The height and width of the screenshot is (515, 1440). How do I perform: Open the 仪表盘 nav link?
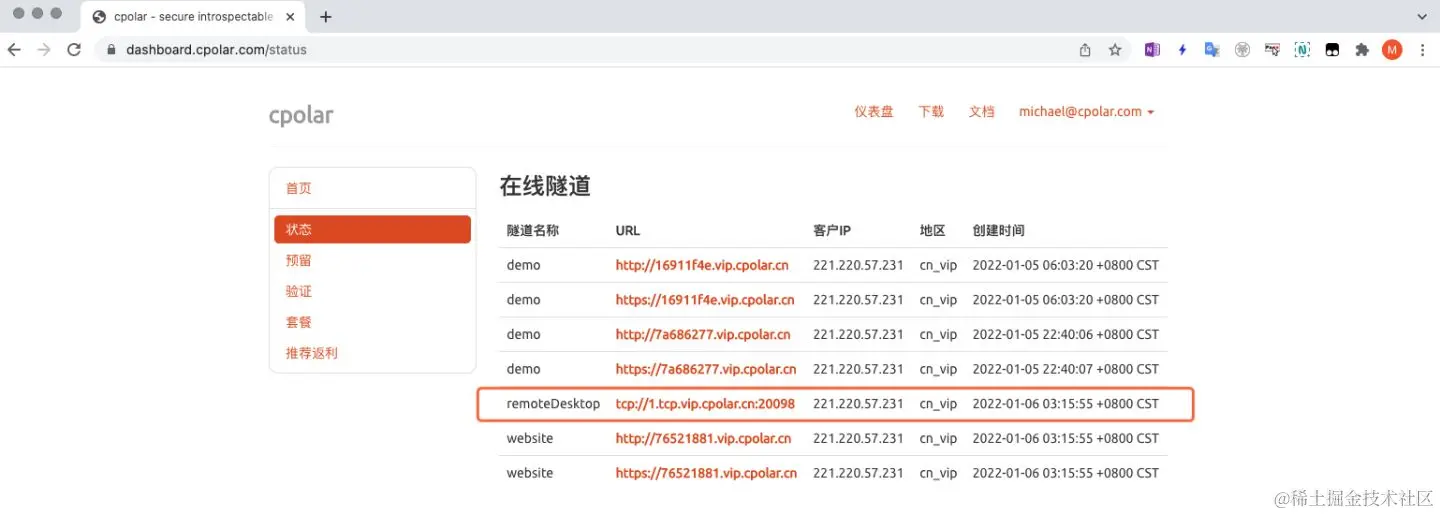[x=873, y=112]
